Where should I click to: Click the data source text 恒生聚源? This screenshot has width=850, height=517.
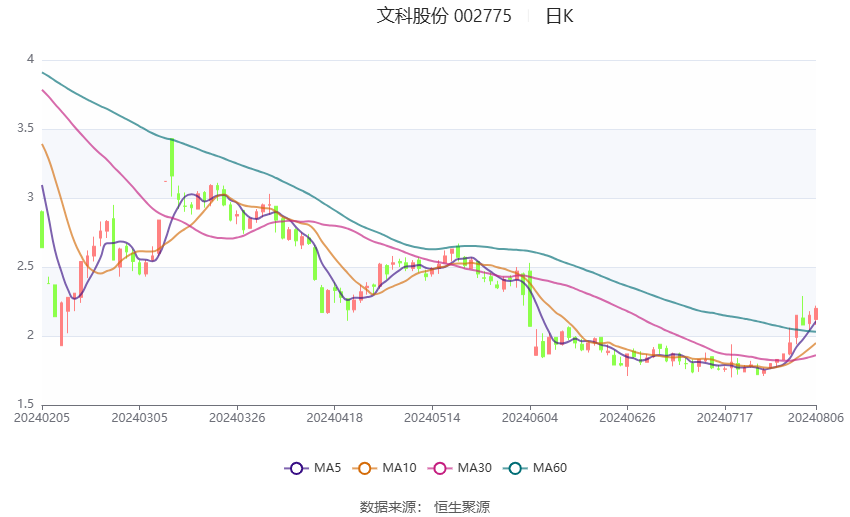[462, 507]
